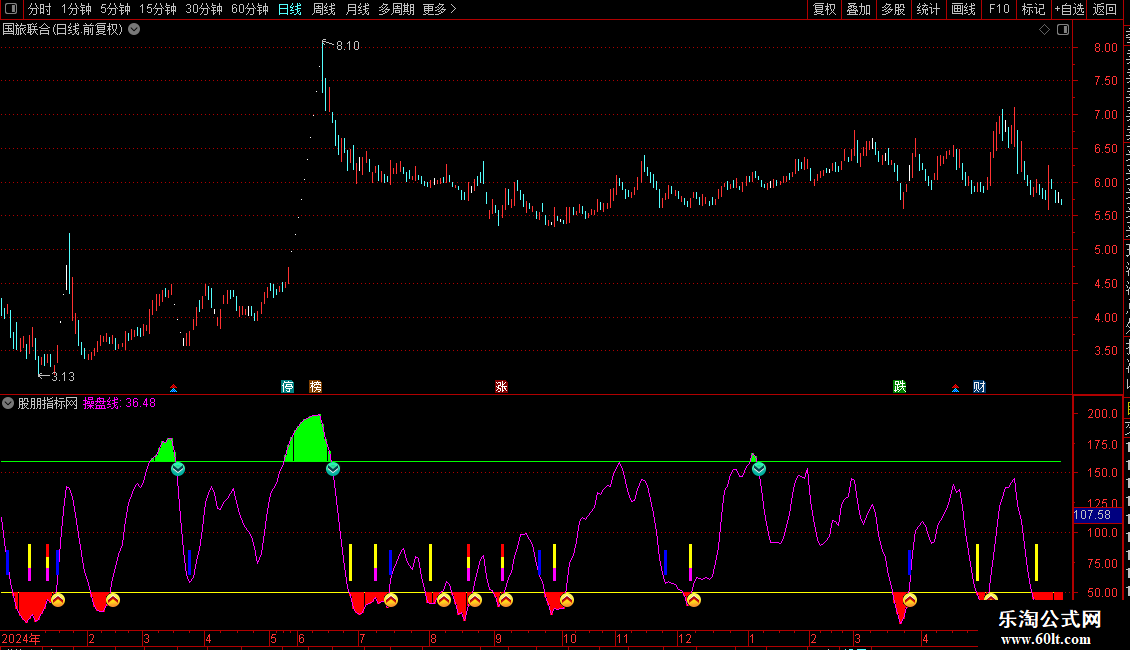Click the yellow buy signal left of month 2
This screenshot has width=1130, height=650.
point(58,600)
